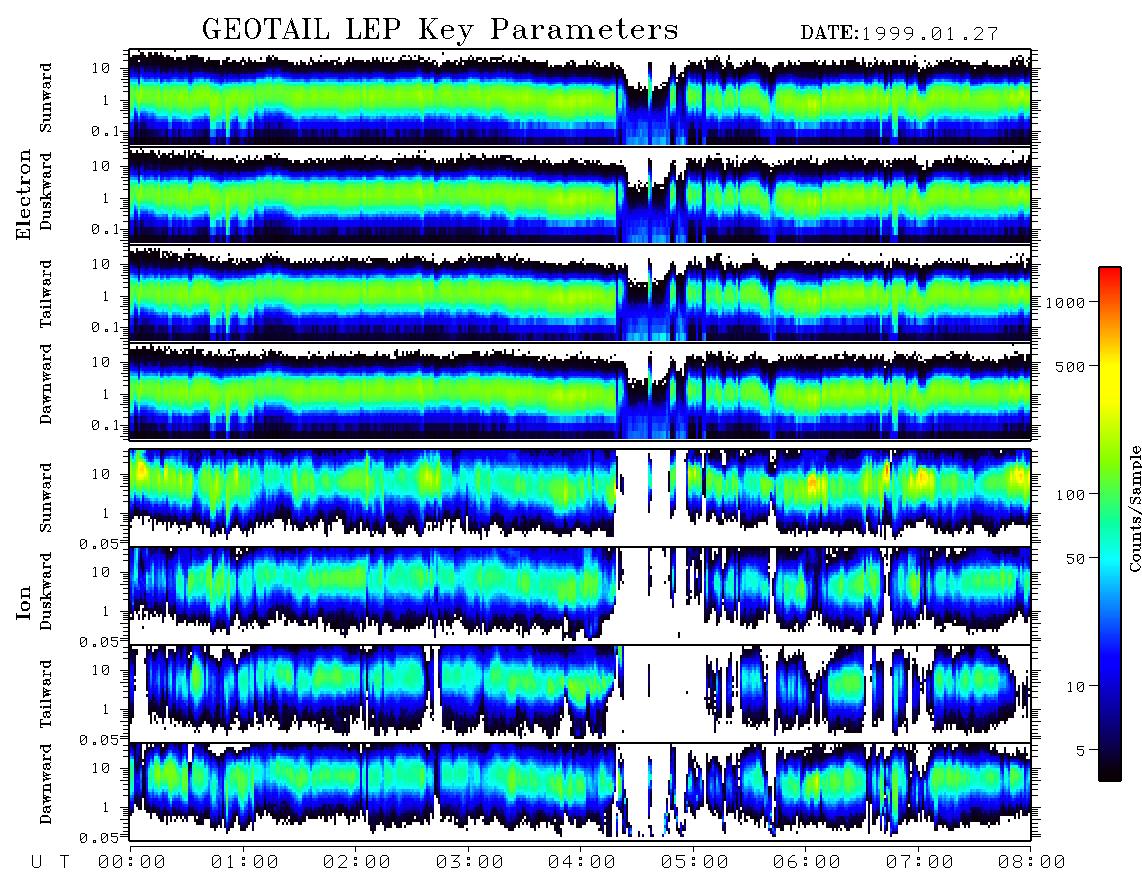Click the U T time axis label

[50, 863]
